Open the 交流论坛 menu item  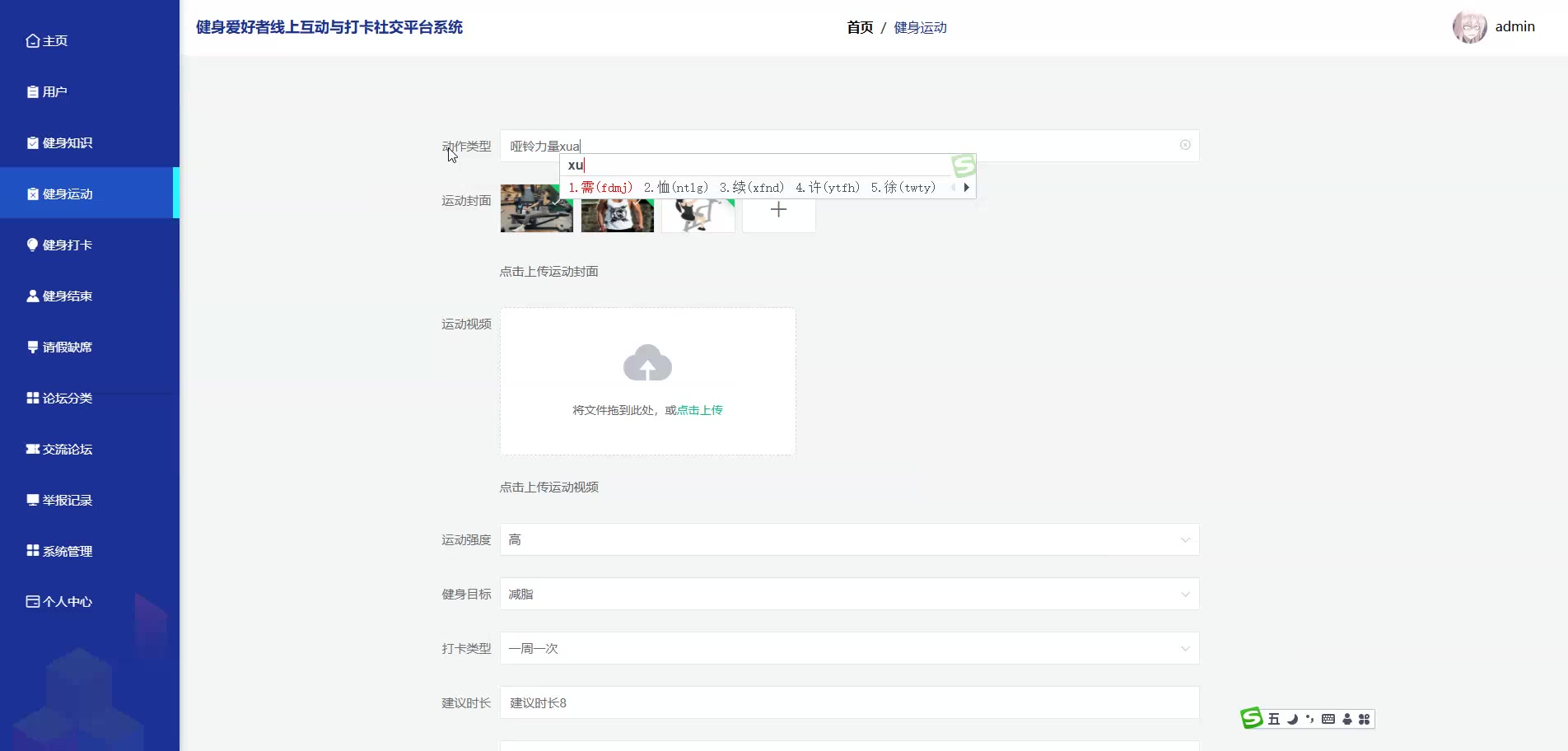pyautogui.click(x=90, y=449)
